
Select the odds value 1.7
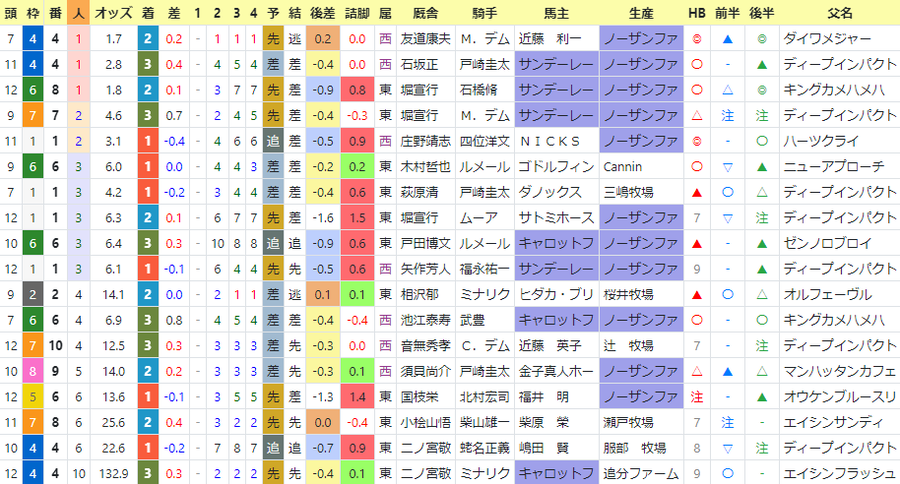pyautogui.click(x=113, y=38)
